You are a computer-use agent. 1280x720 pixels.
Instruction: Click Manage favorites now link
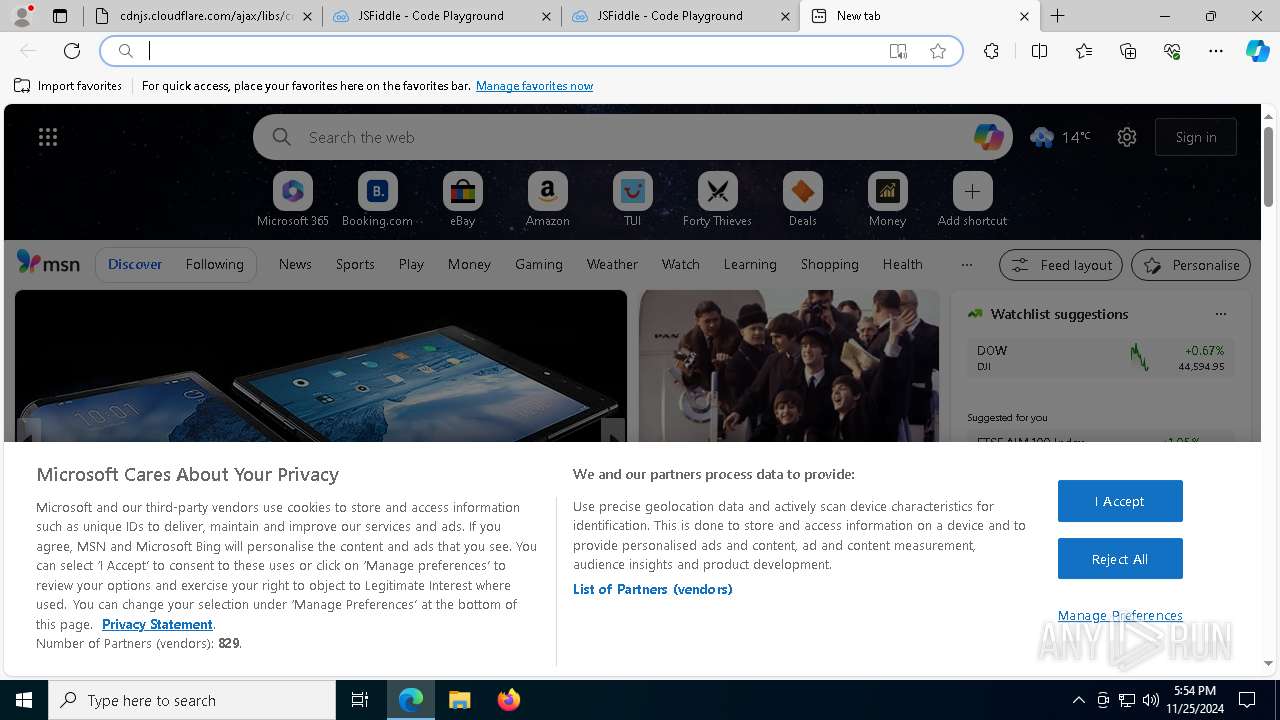click(534, 86)
